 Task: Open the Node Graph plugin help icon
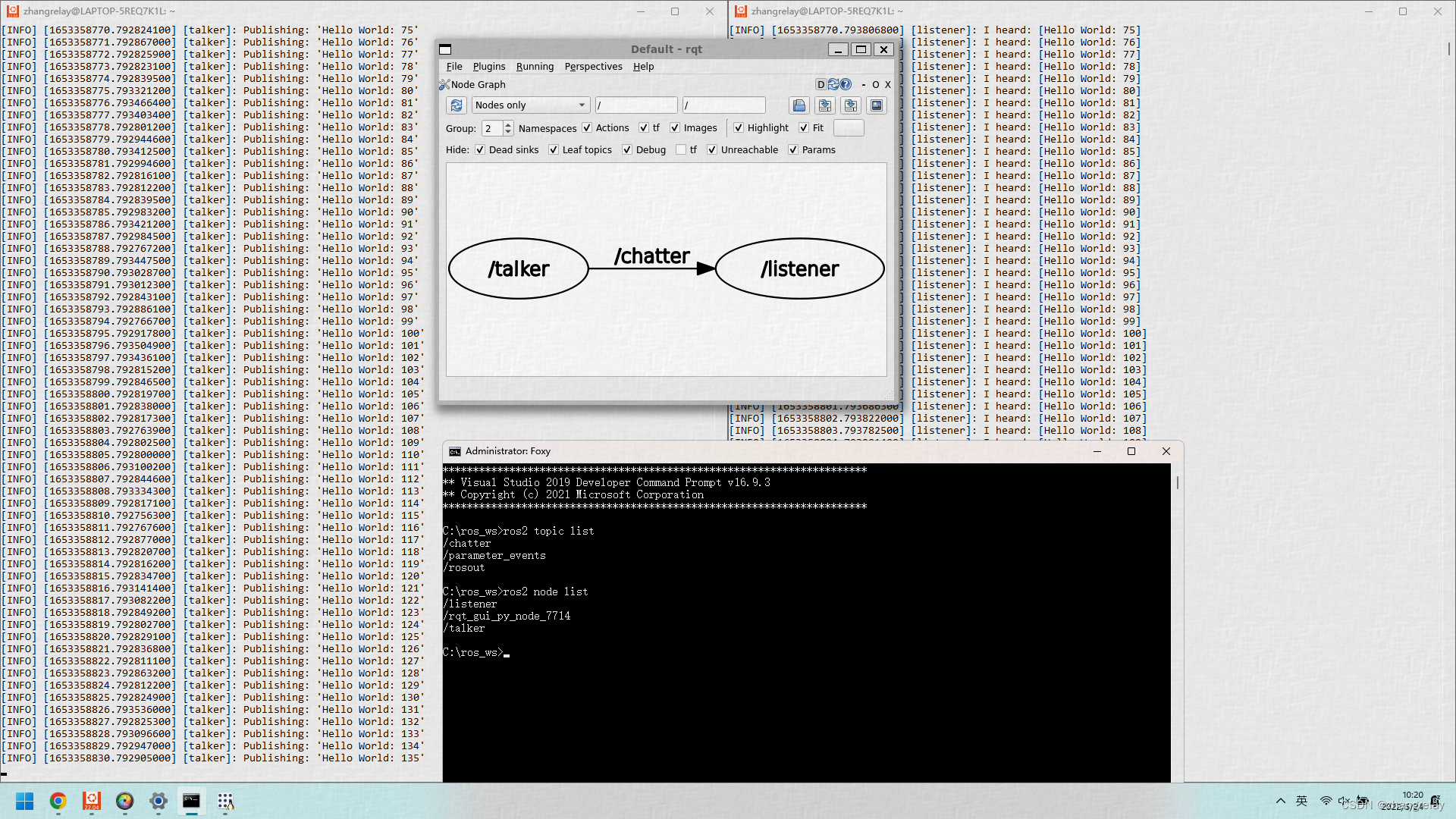click(x=846, y=84)
